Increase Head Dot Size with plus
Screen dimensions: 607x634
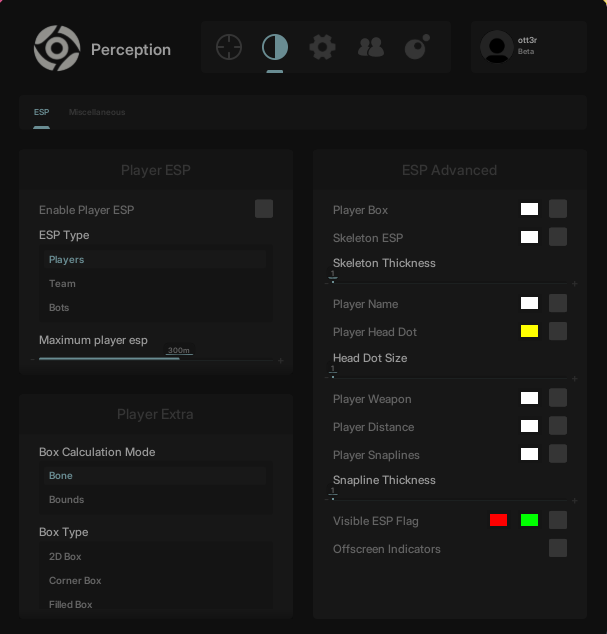tap(575, 379)
